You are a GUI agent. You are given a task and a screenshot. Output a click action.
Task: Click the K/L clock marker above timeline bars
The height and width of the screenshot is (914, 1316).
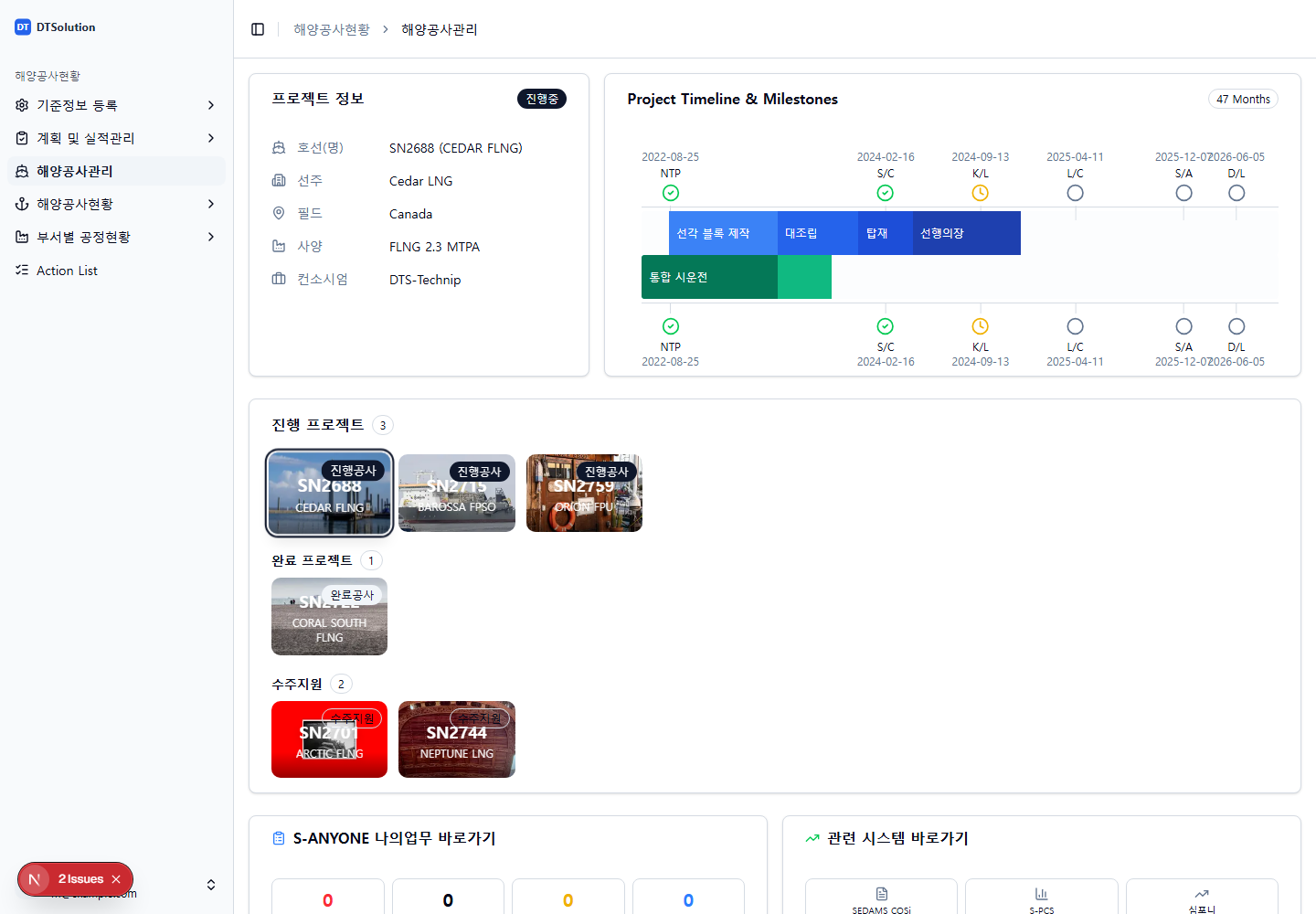(980, 193)
